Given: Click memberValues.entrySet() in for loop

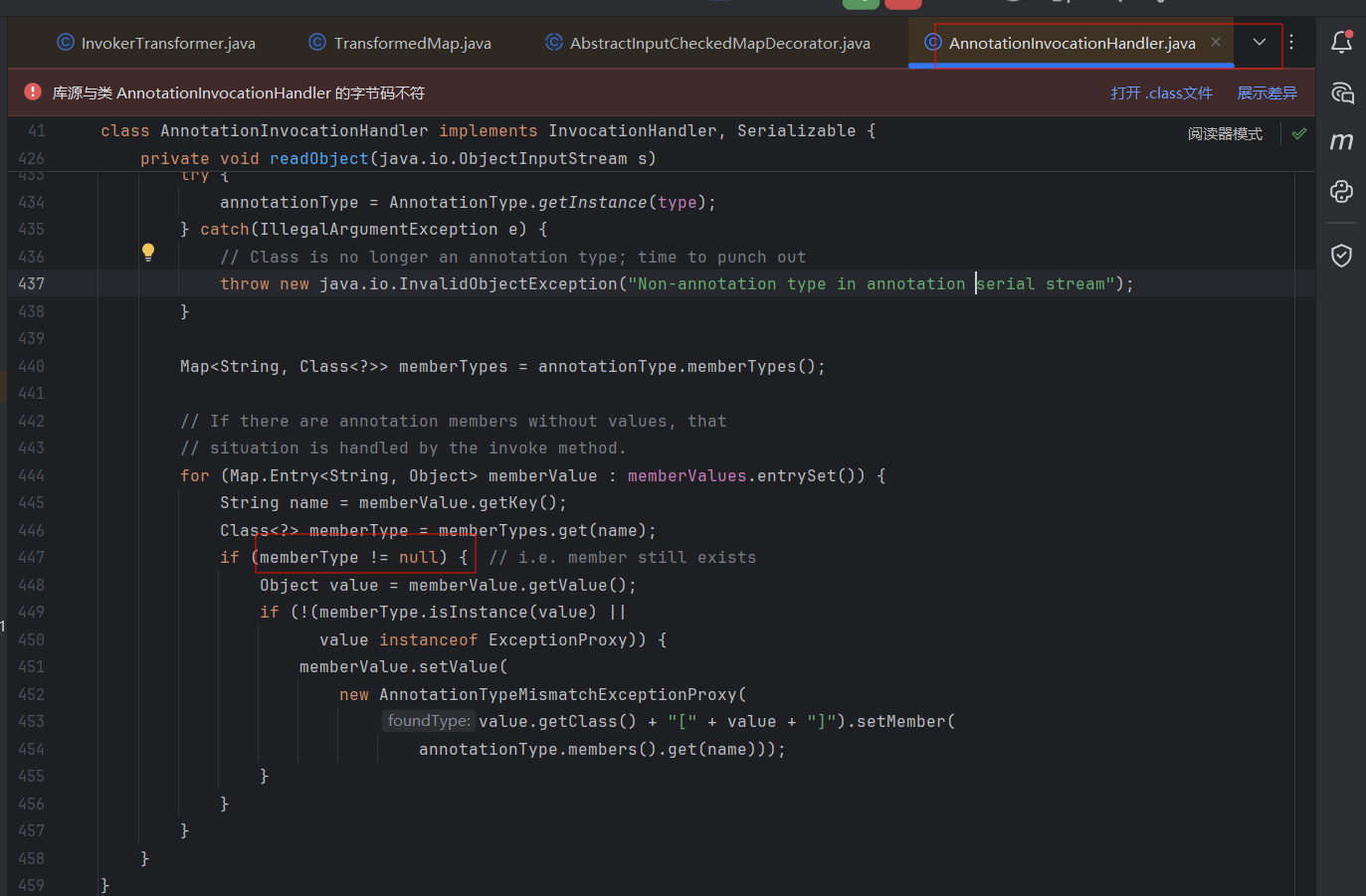Looking at the screenshot, I should [x=746, y=475].
